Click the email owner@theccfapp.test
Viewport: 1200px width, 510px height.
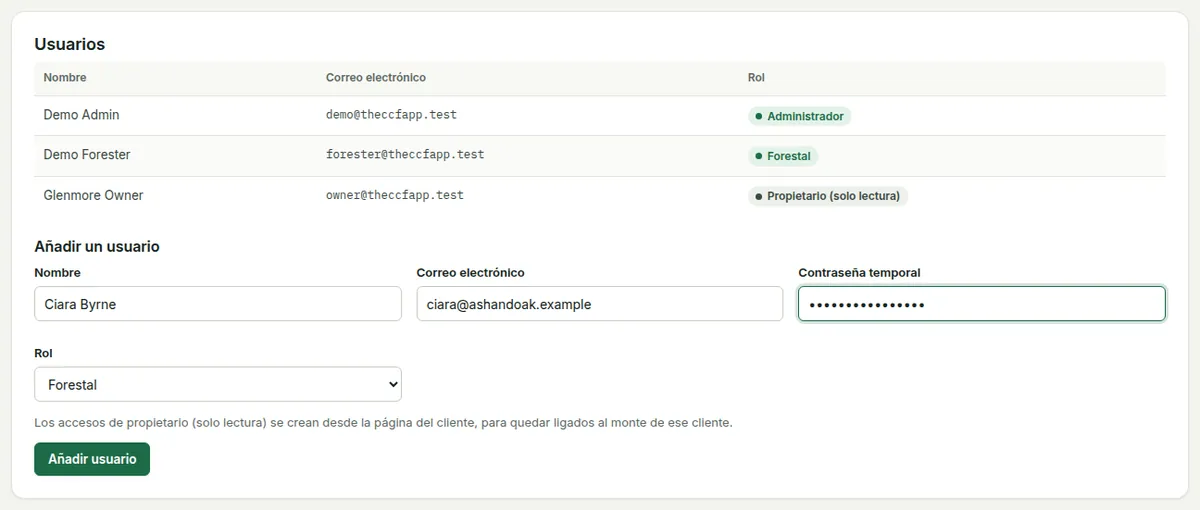tap(395, 195)
